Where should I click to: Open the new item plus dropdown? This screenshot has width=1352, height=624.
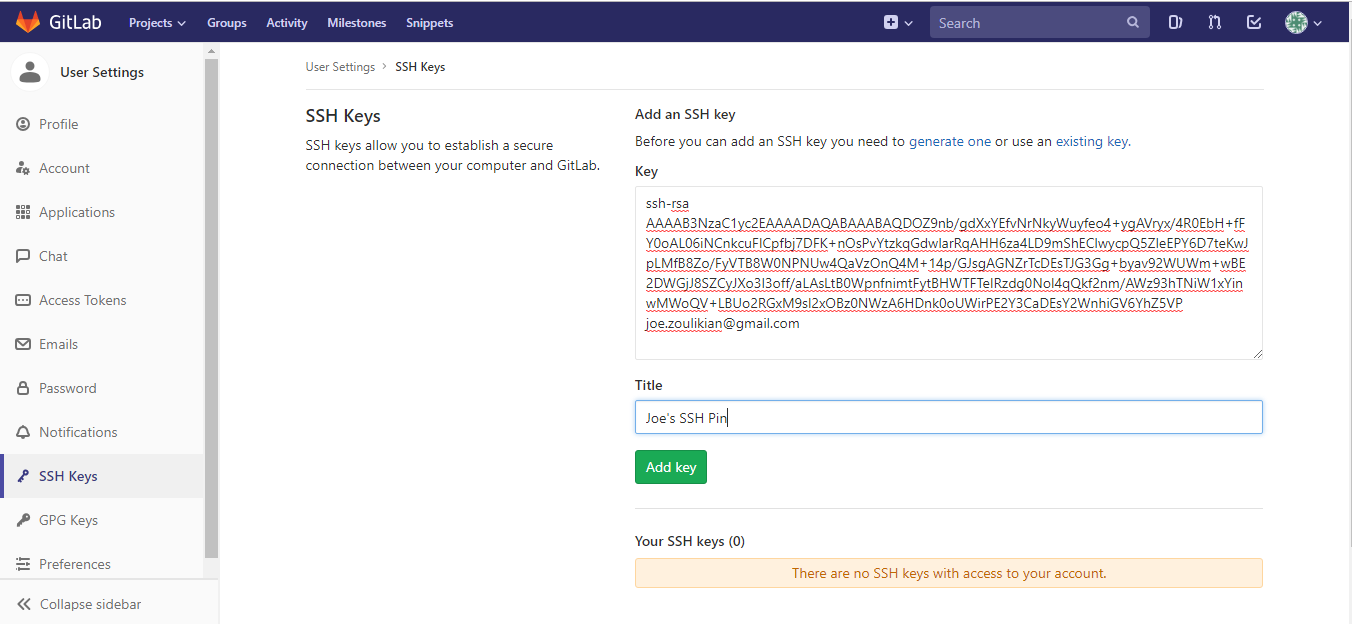(898, 22)
